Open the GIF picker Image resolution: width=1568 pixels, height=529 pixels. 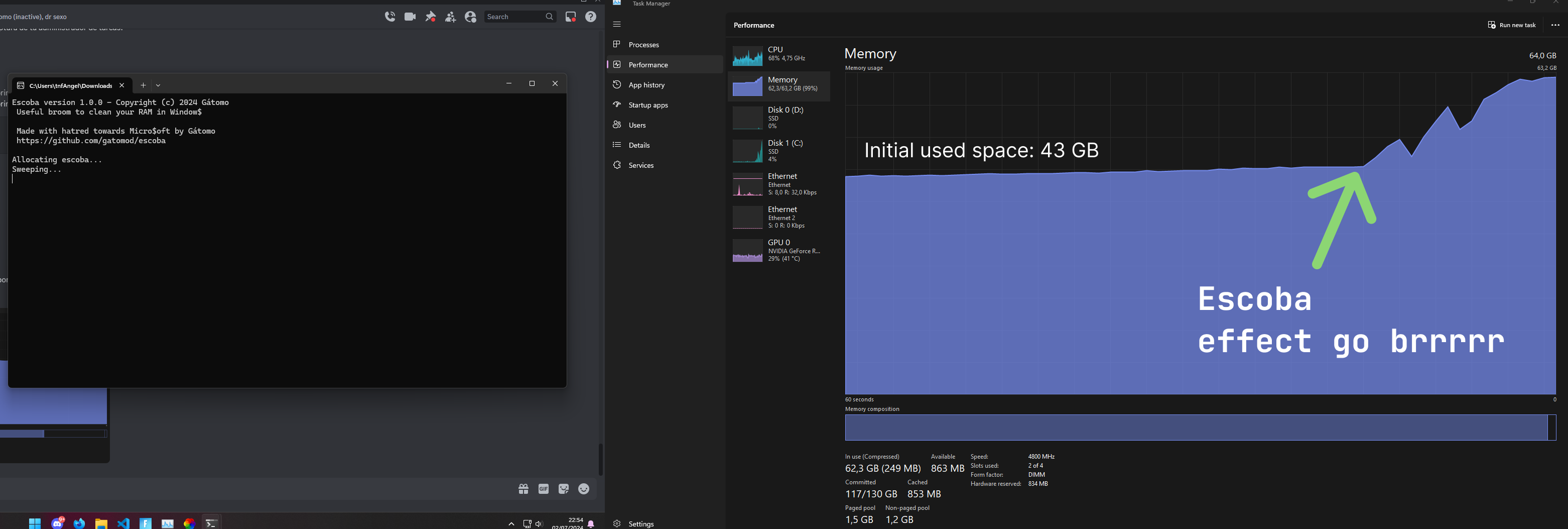(x=544, y=489)
